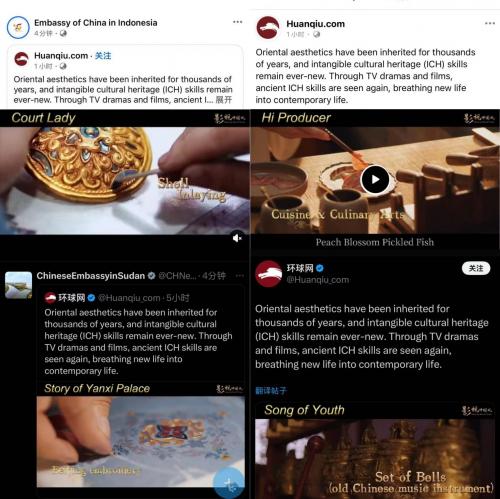Viewport: 500px width, 499px height.
Task: Click 环球网 avatar in the right tweet
Action: pyautogui.click(x=269, y=274)
